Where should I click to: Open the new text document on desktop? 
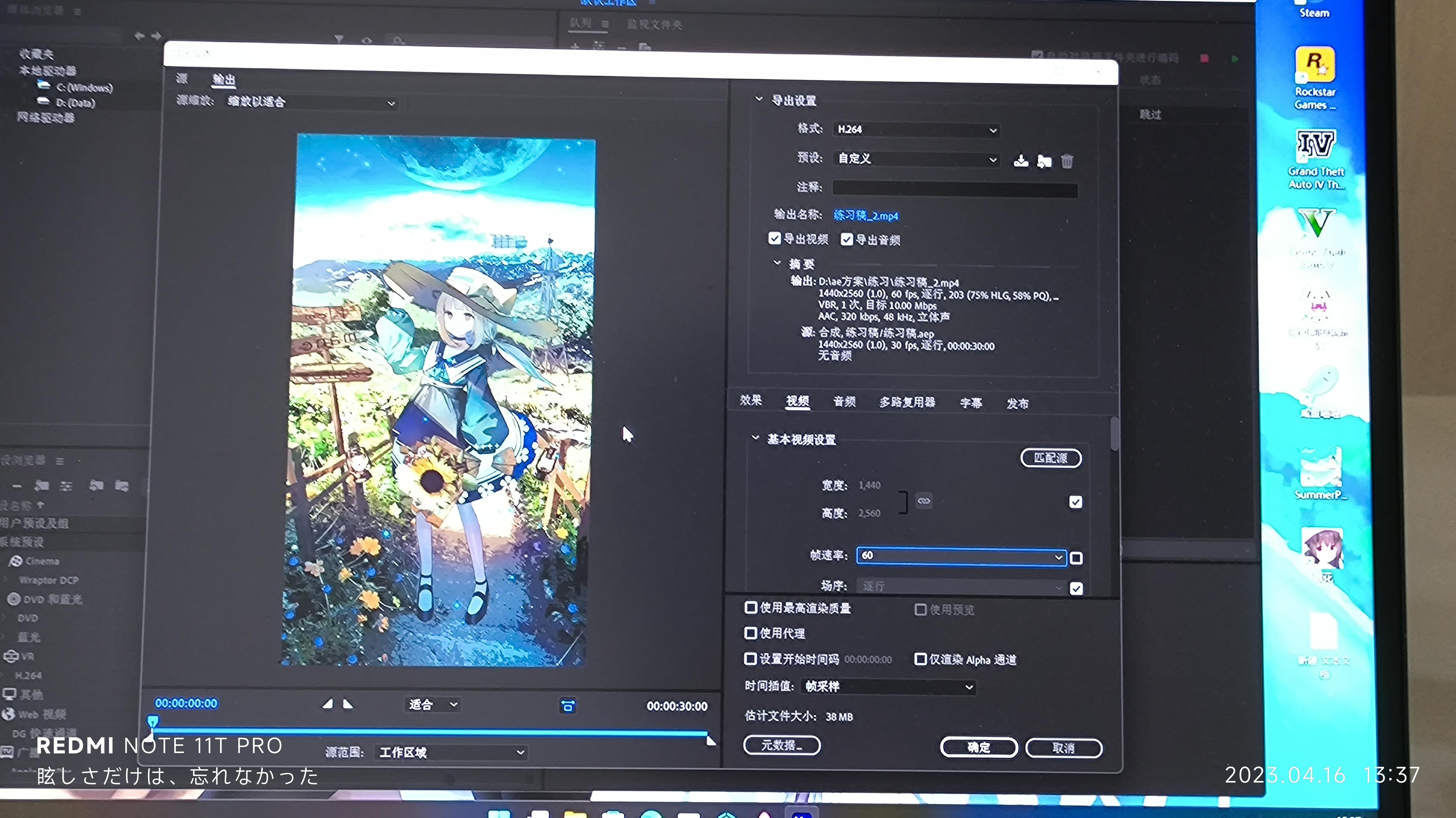1324,645
